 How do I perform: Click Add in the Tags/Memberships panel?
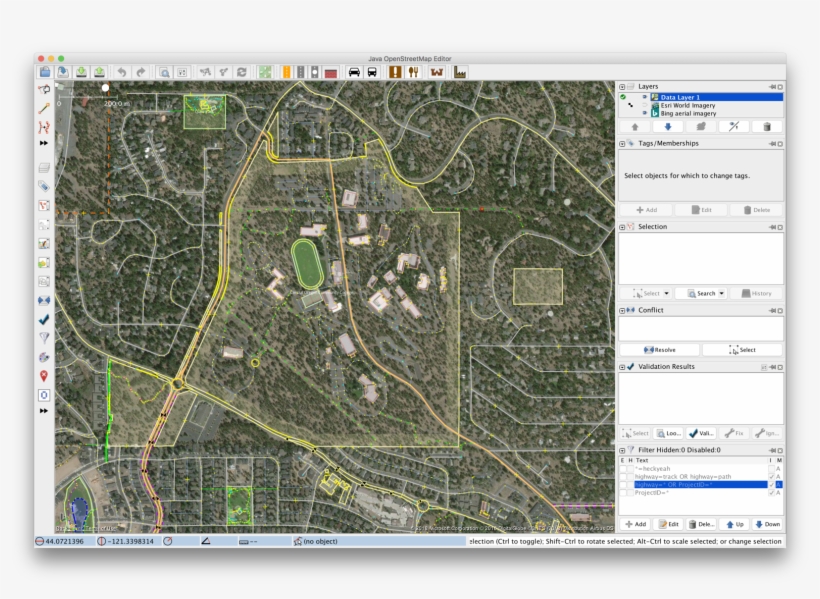[x=648, y=209]
